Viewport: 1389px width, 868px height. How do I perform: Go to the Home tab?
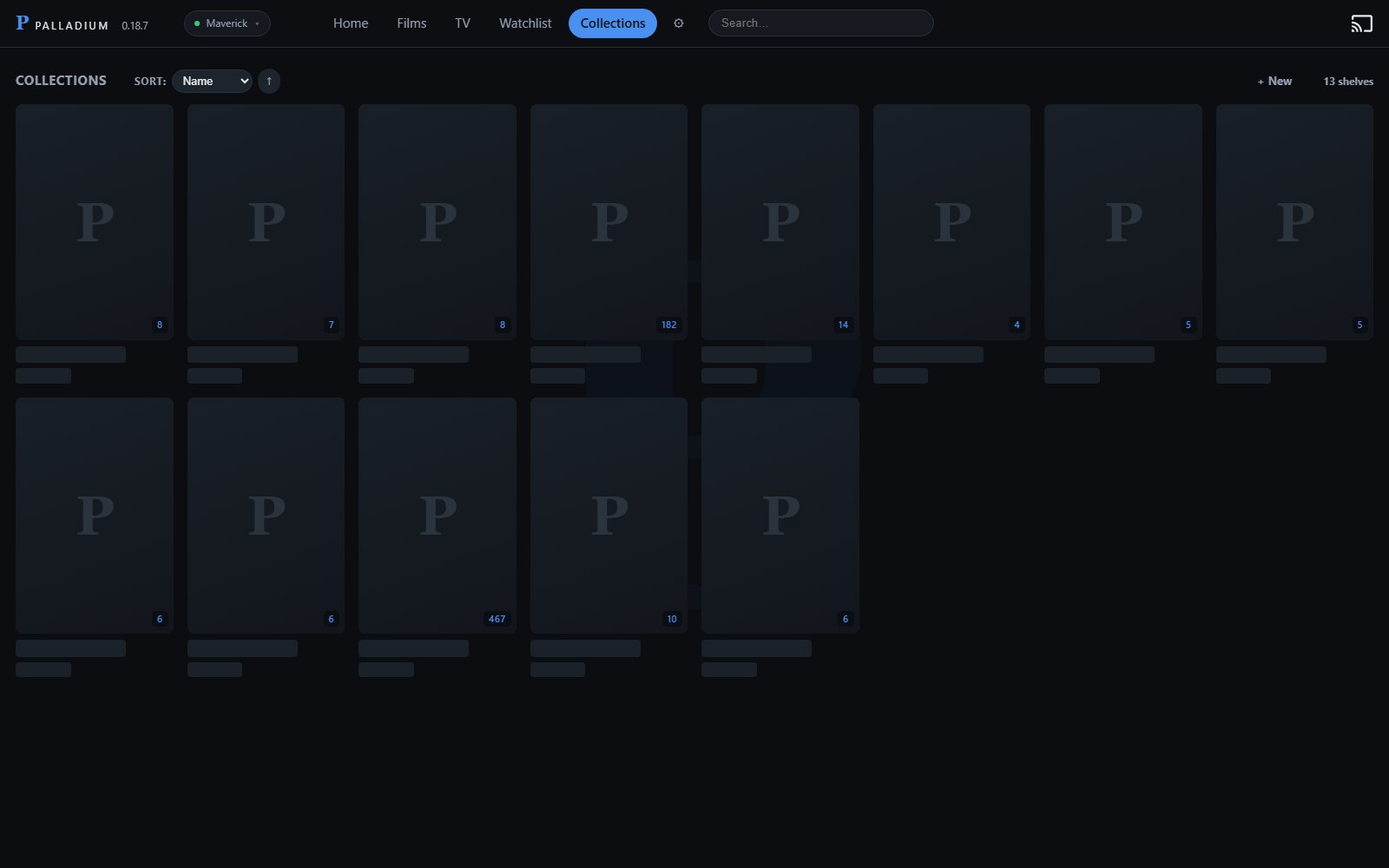click(351, 23)
